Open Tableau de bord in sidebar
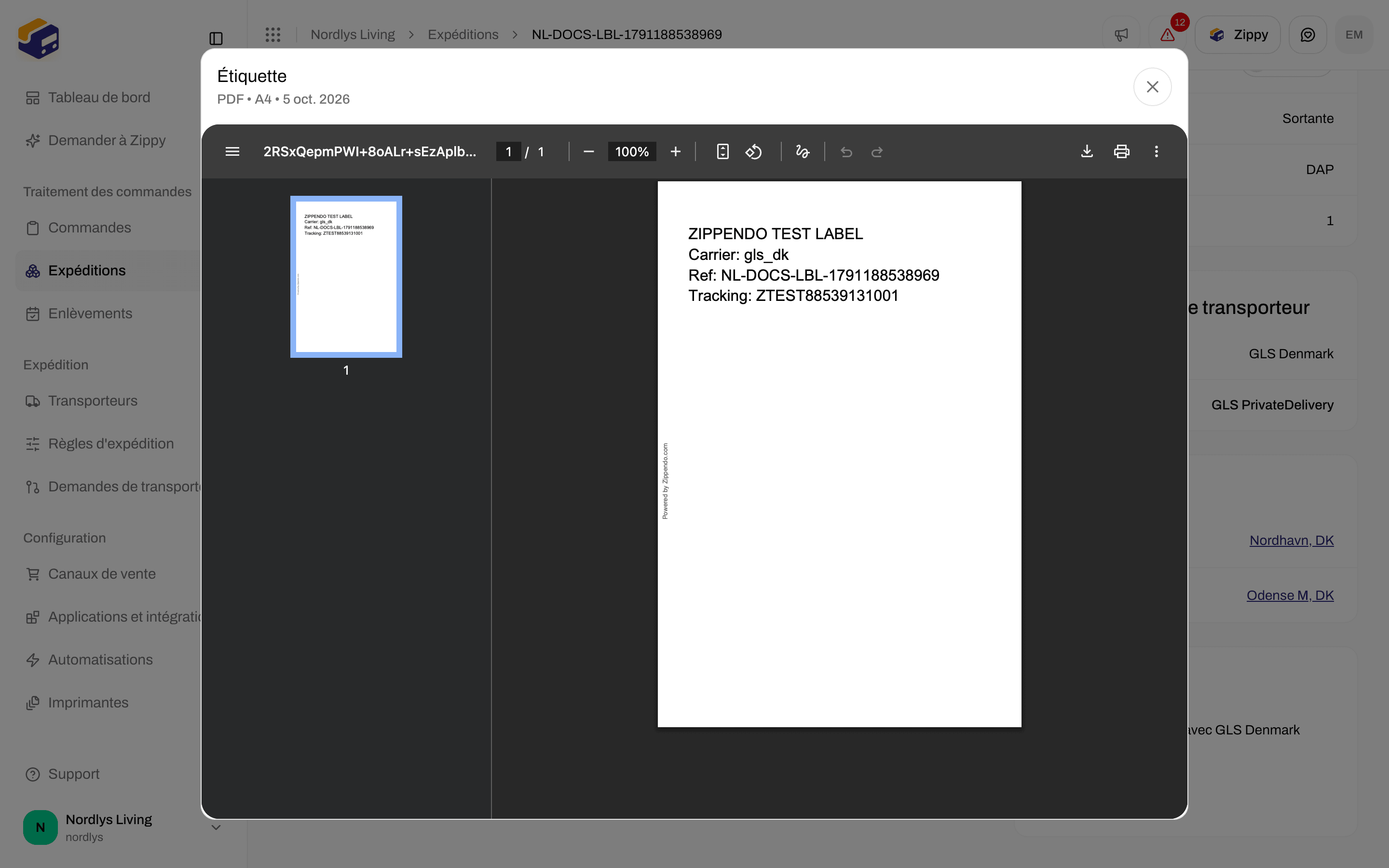 pos(99,97)
